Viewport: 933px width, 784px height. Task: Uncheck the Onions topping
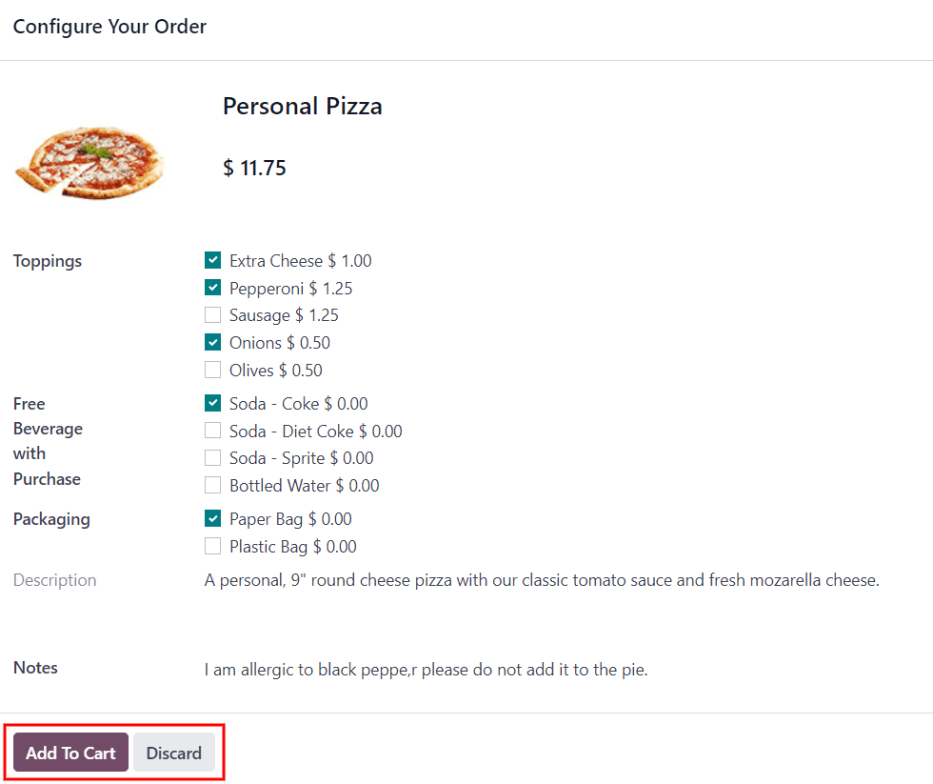(212, 341)
